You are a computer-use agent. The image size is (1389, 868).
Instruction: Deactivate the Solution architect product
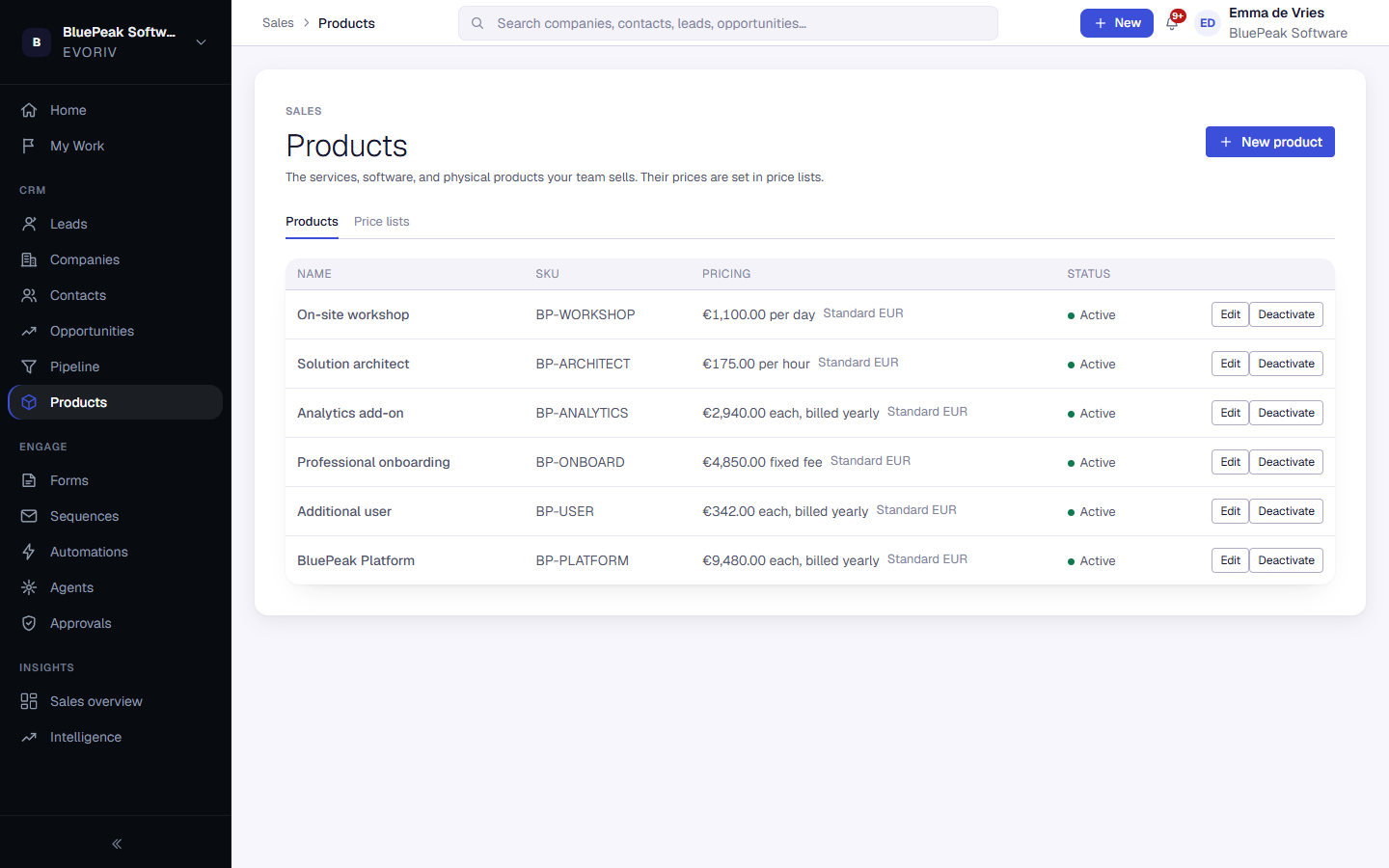[1286, 364]
